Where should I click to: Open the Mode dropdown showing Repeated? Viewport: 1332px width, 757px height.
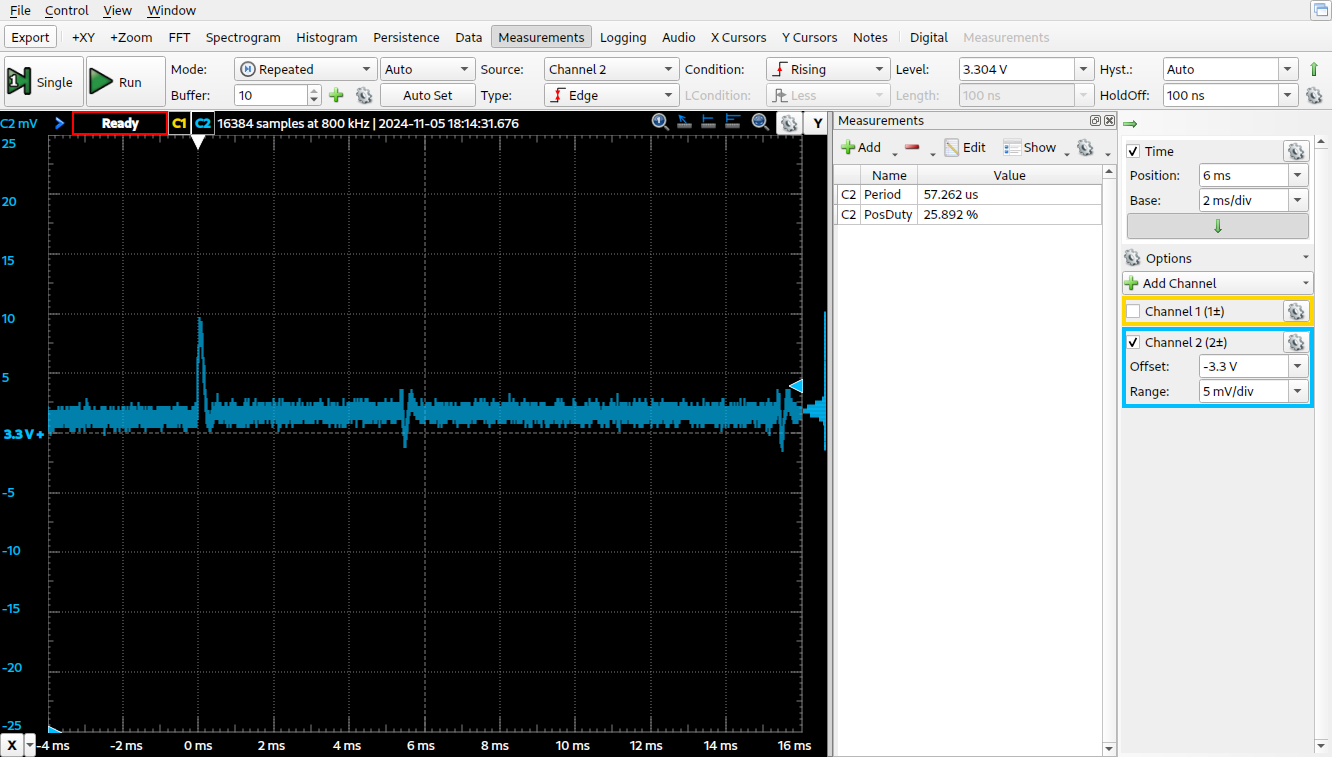[x=305, y=69]
